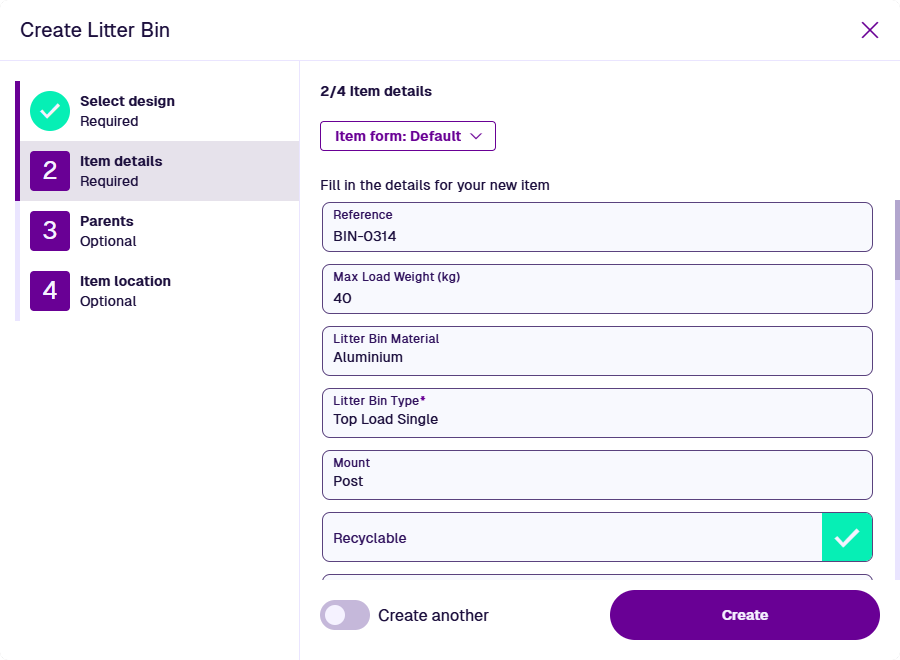Close the Create Litter Bin dialog
This screenshot has width=900, height=660.
[870, 30]
